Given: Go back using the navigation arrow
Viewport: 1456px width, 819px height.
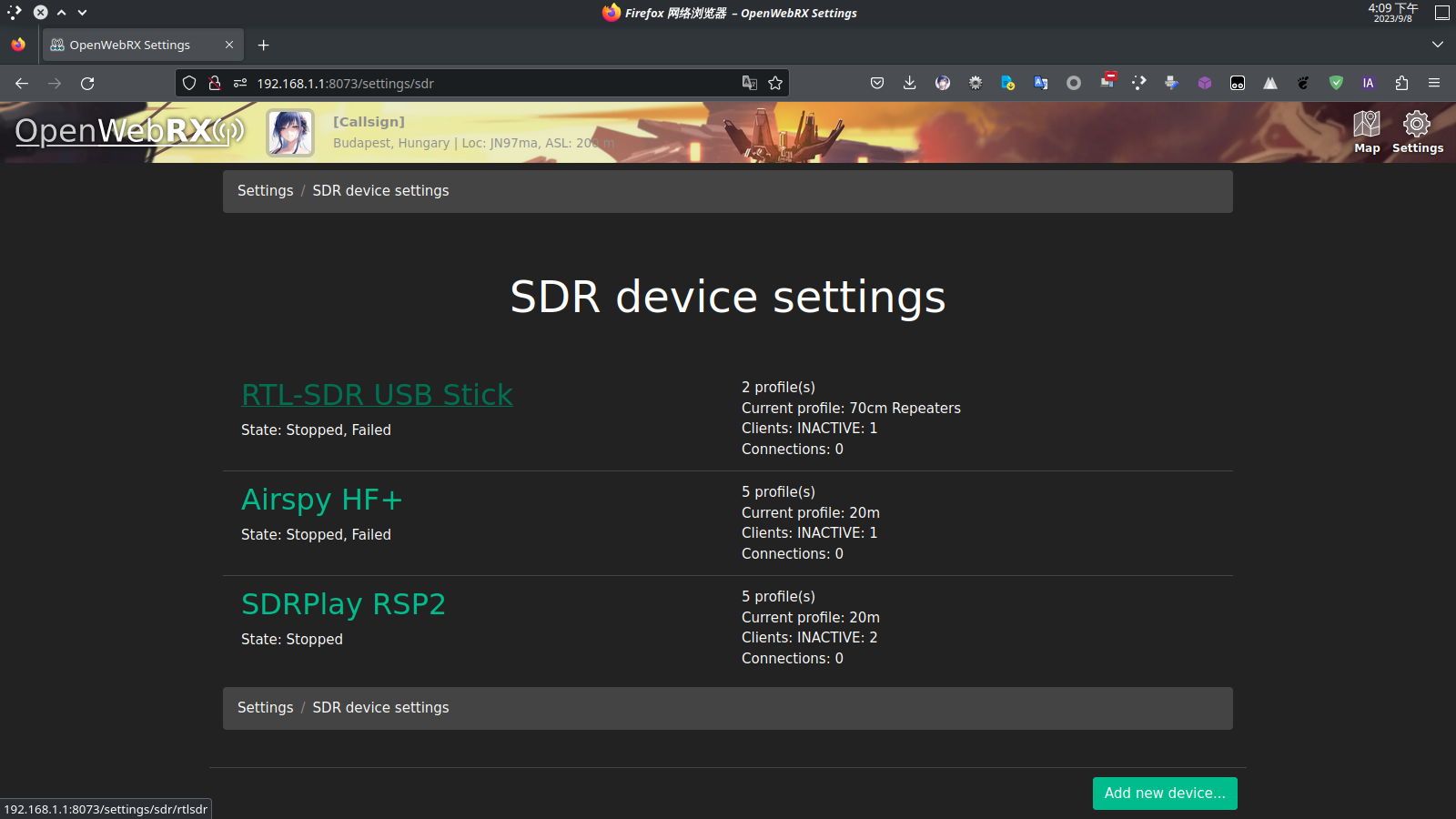Looking at the screenshot, I should point(21,83).
